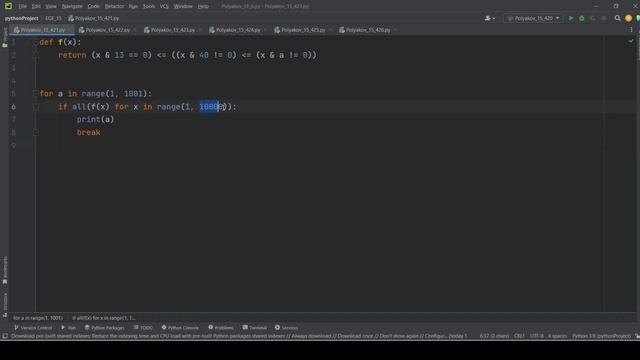This screenshot has height=360, width=640.
Task: Open the File menu
Action: [22, 6]
